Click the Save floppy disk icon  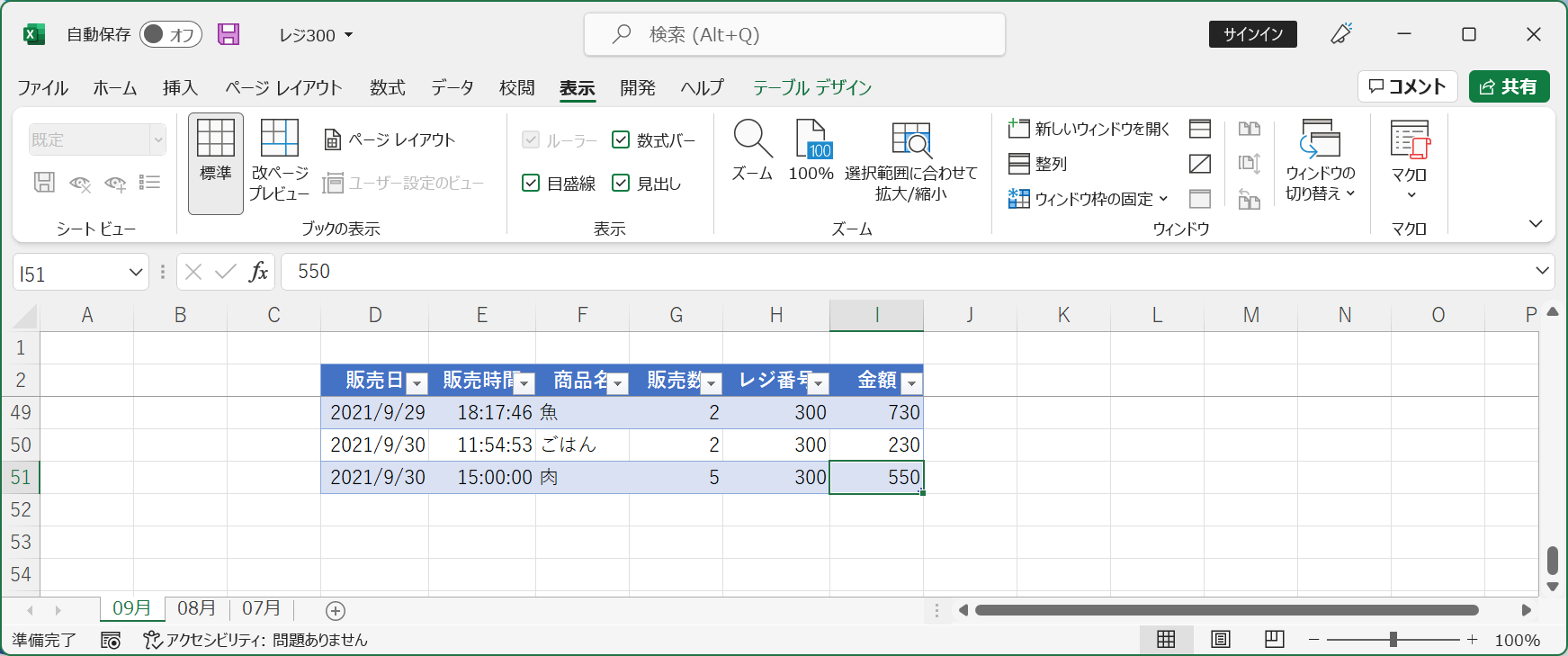(229, 34)
